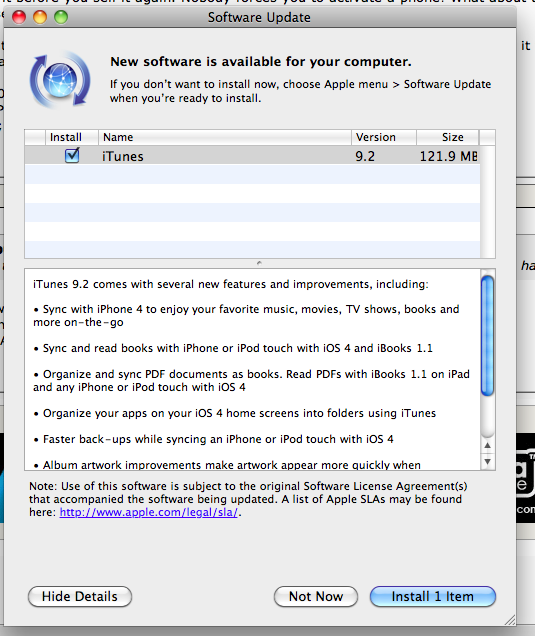Viewport: 535px width, 636px height.
Task: Click 'Faster back-ups while syncing' bullet
Action: [x=213, y=439]
